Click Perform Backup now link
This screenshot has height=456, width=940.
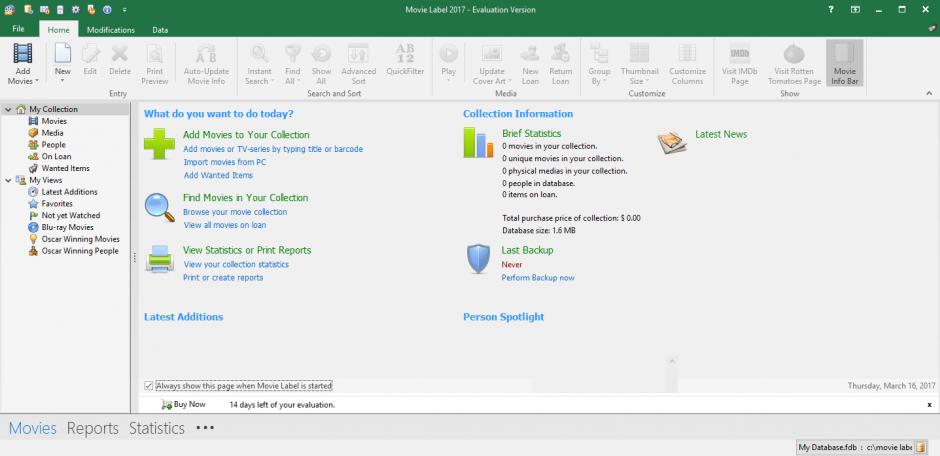click(538, 277)
